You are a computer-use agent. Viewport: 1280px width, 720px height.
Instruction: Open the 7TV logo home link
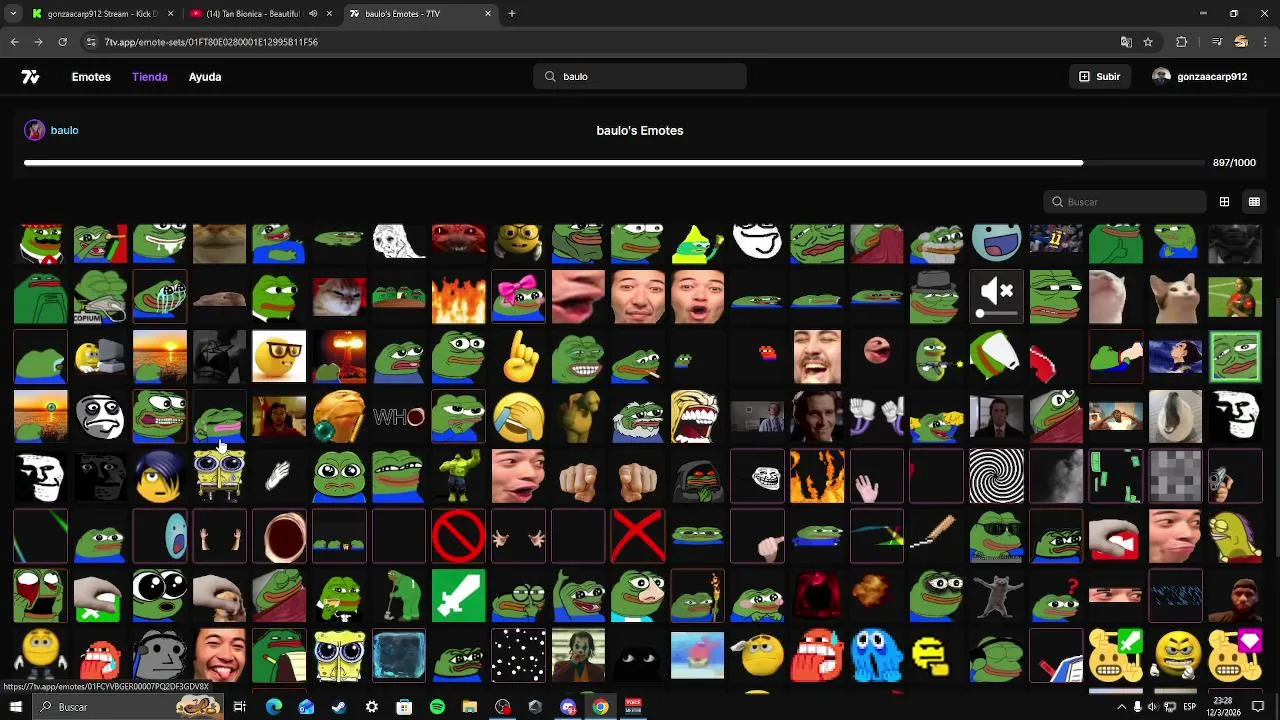click(x=30, y=77)
